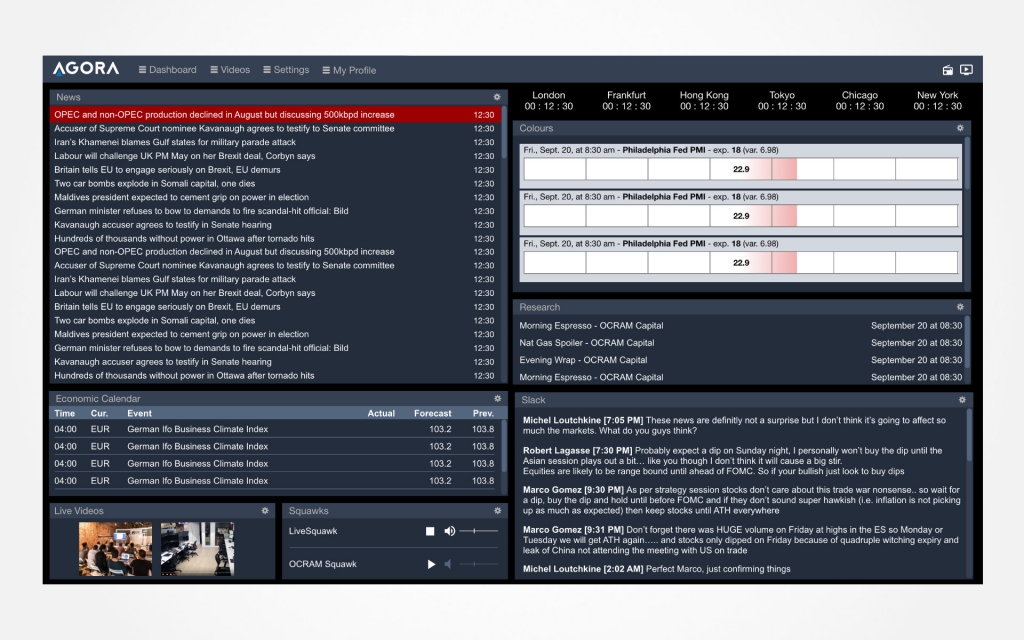Screen dimensions: 1024x640
Task: Open the second live video of office desks
Action: click(x=197, y=549)
